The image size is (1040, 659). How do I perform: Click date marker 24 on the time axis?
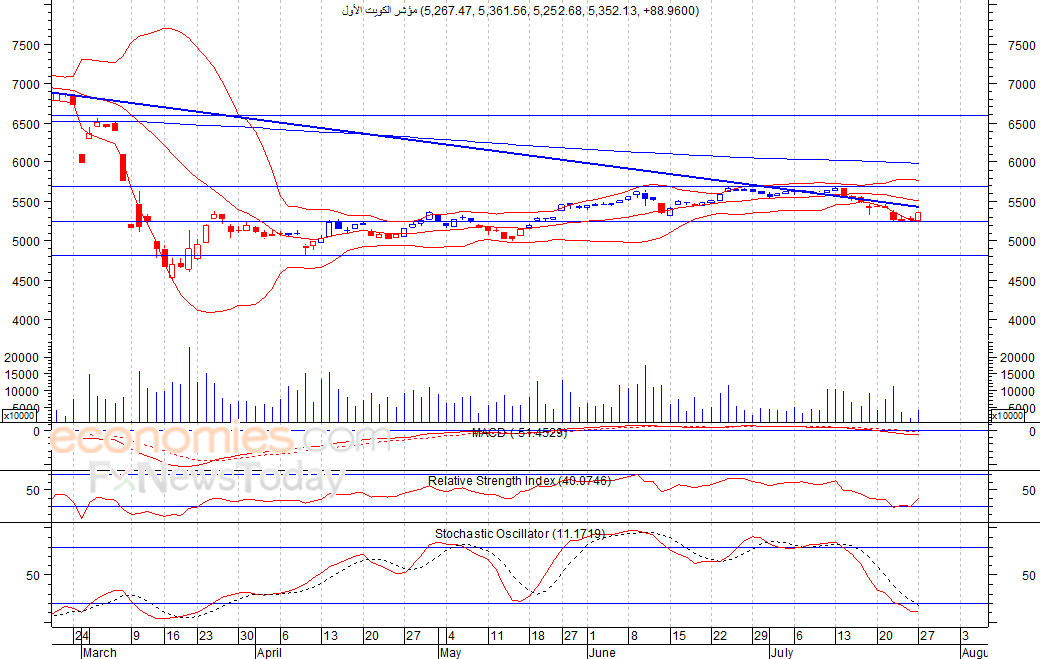click(x=82, y=636)
